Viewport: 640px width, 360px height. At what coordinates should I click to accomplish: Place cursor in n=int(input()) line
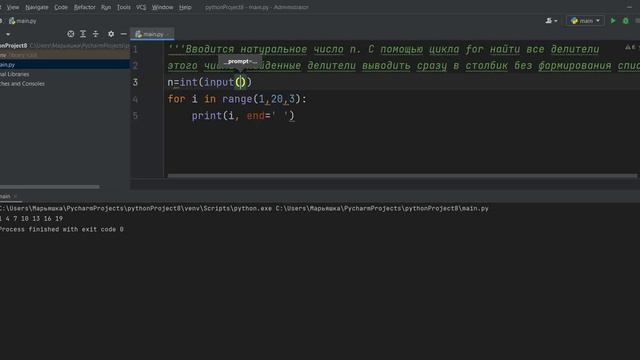[x=210, y=82]
